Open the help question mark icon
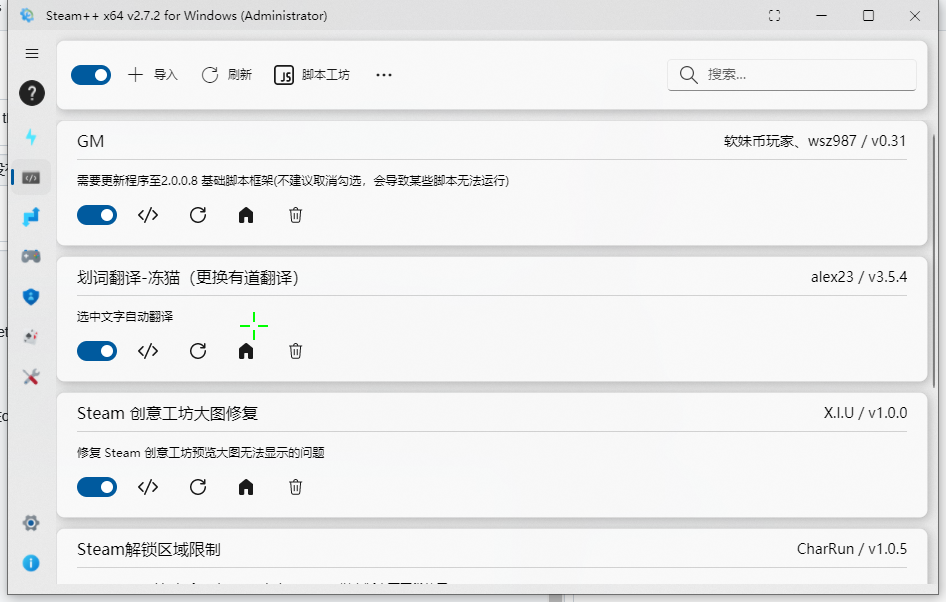Image resolution: width=946 pixels, height=602 pixels. pos(31,93)
